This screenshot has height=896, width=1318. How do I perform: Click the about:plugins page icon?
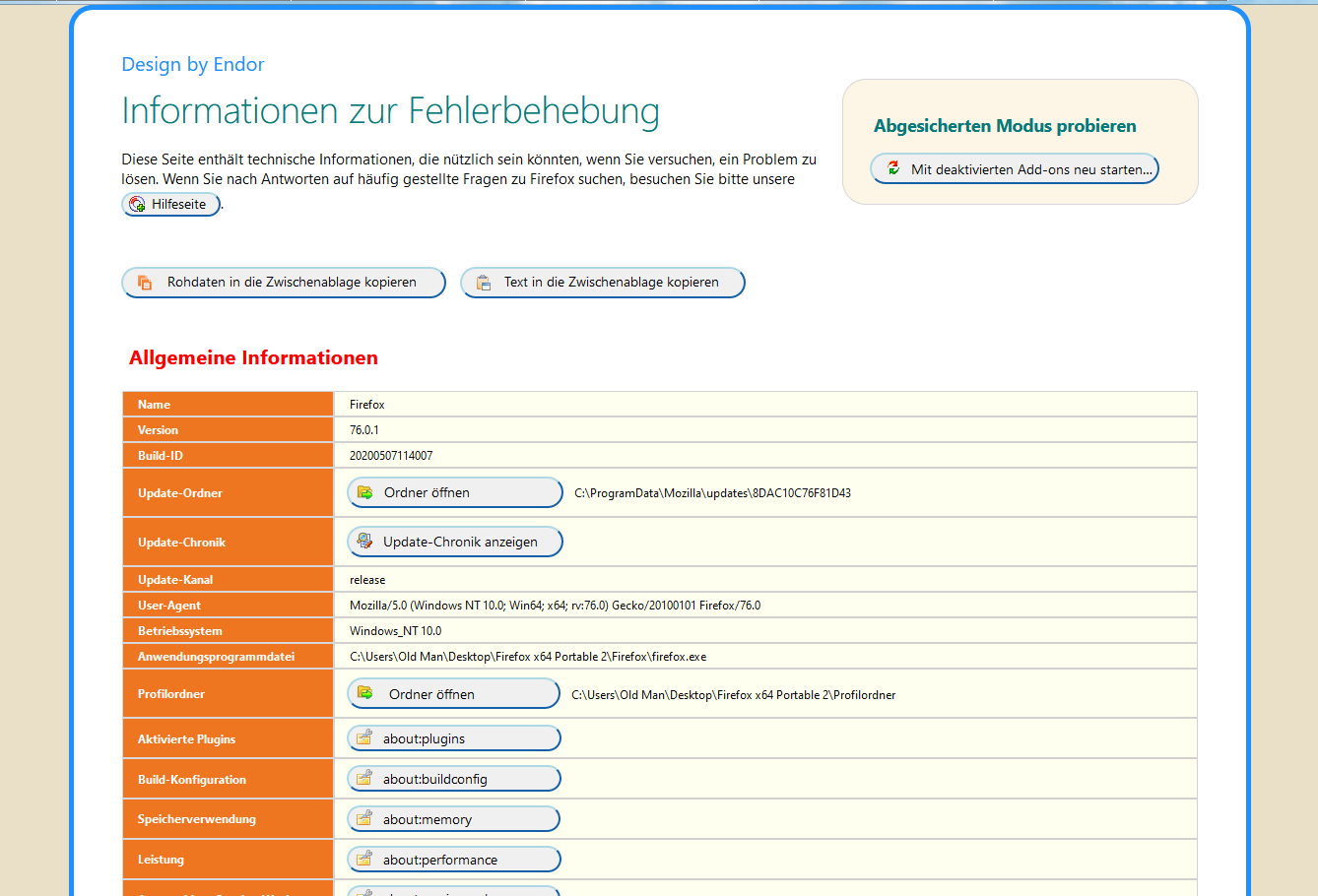click(364, 737)
